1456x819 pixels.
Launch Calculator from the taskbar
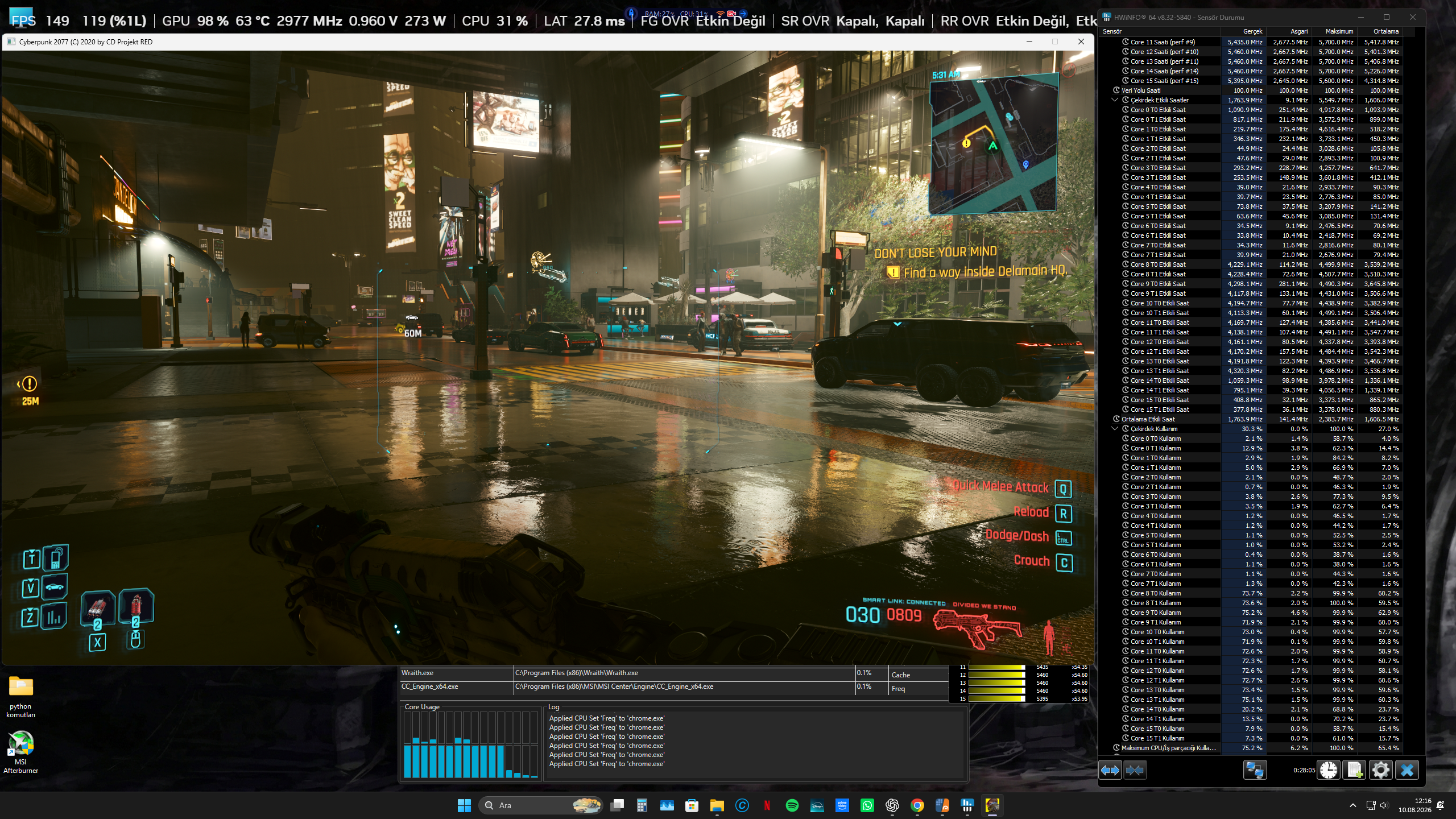642,805
